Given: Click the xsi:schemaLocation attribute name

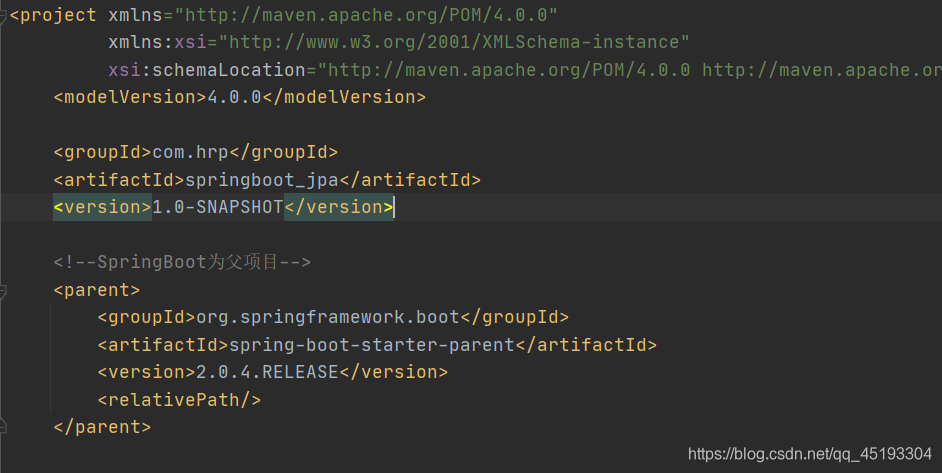Looking at the screenshot, I should point(207,70).
